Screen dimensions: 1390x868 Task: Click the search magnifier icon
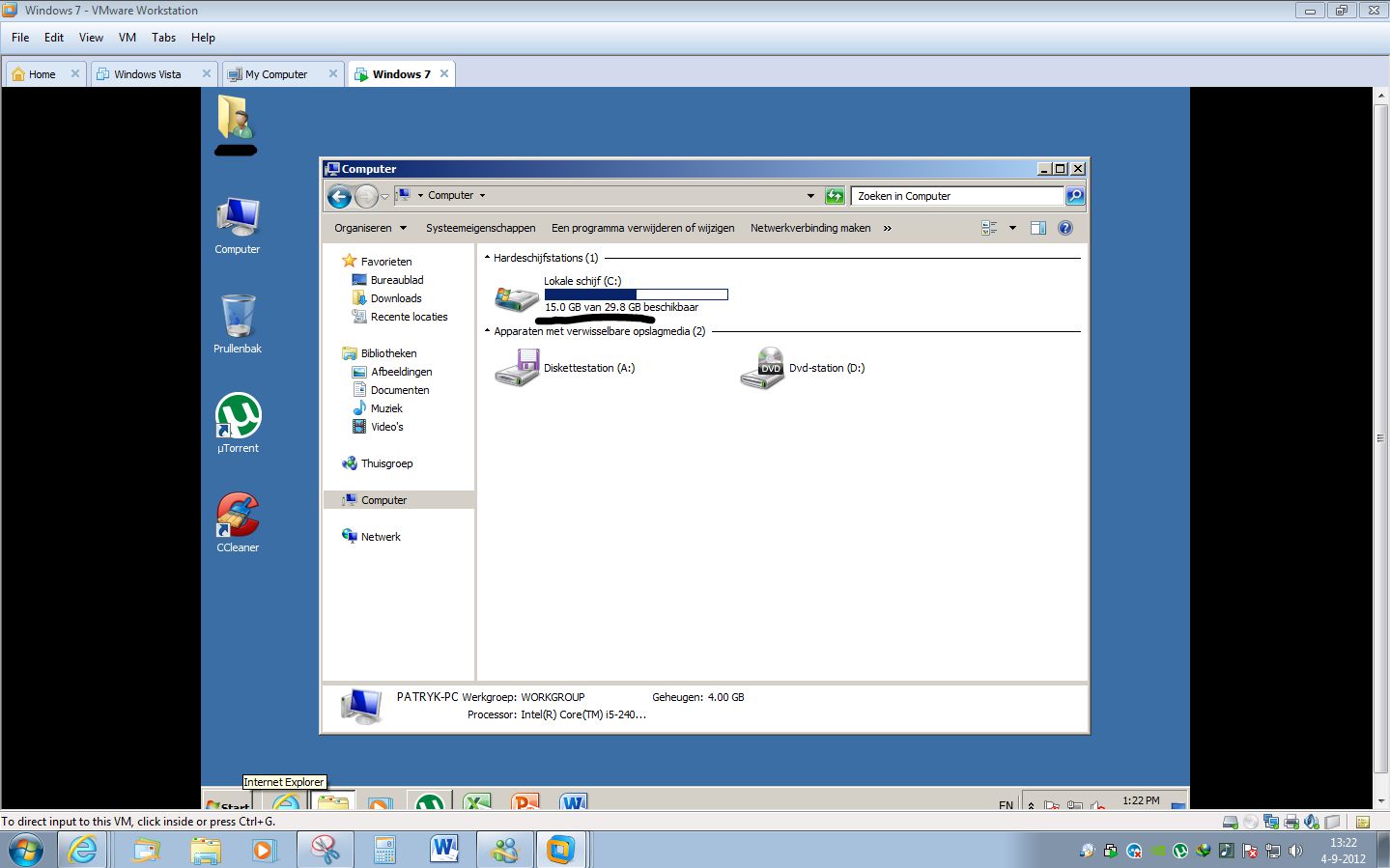tap(1074, 196)
